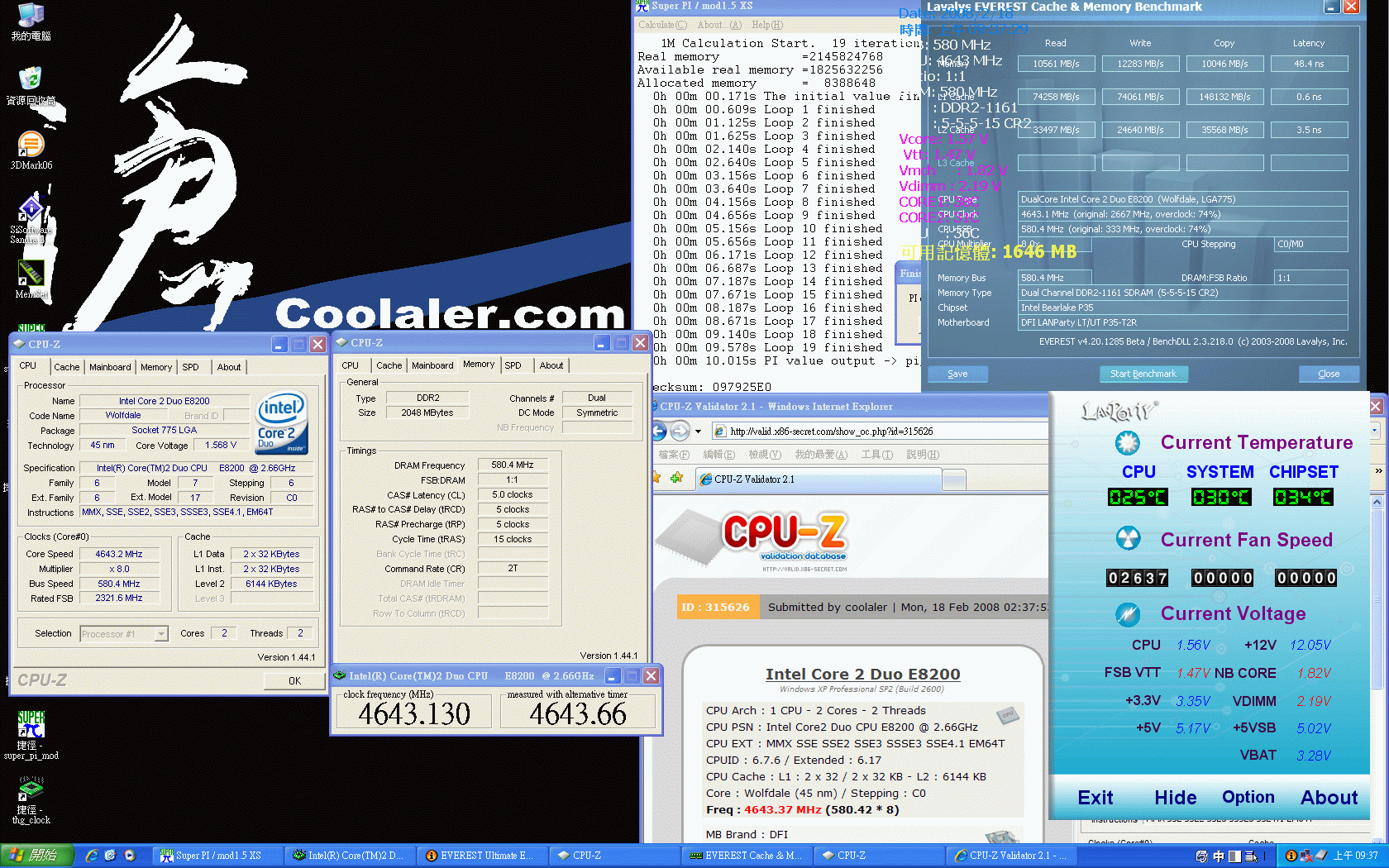Switch to the Intel(R) Core(TM)2 D... taskbar button
The image size is (1389, 868).
click(x=350, y=856)
